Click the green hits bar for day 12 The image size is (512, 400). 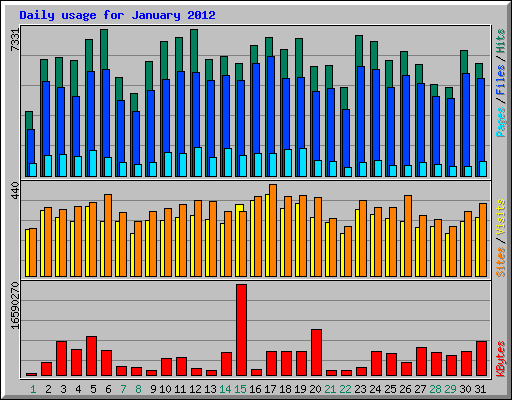(194, 50)
